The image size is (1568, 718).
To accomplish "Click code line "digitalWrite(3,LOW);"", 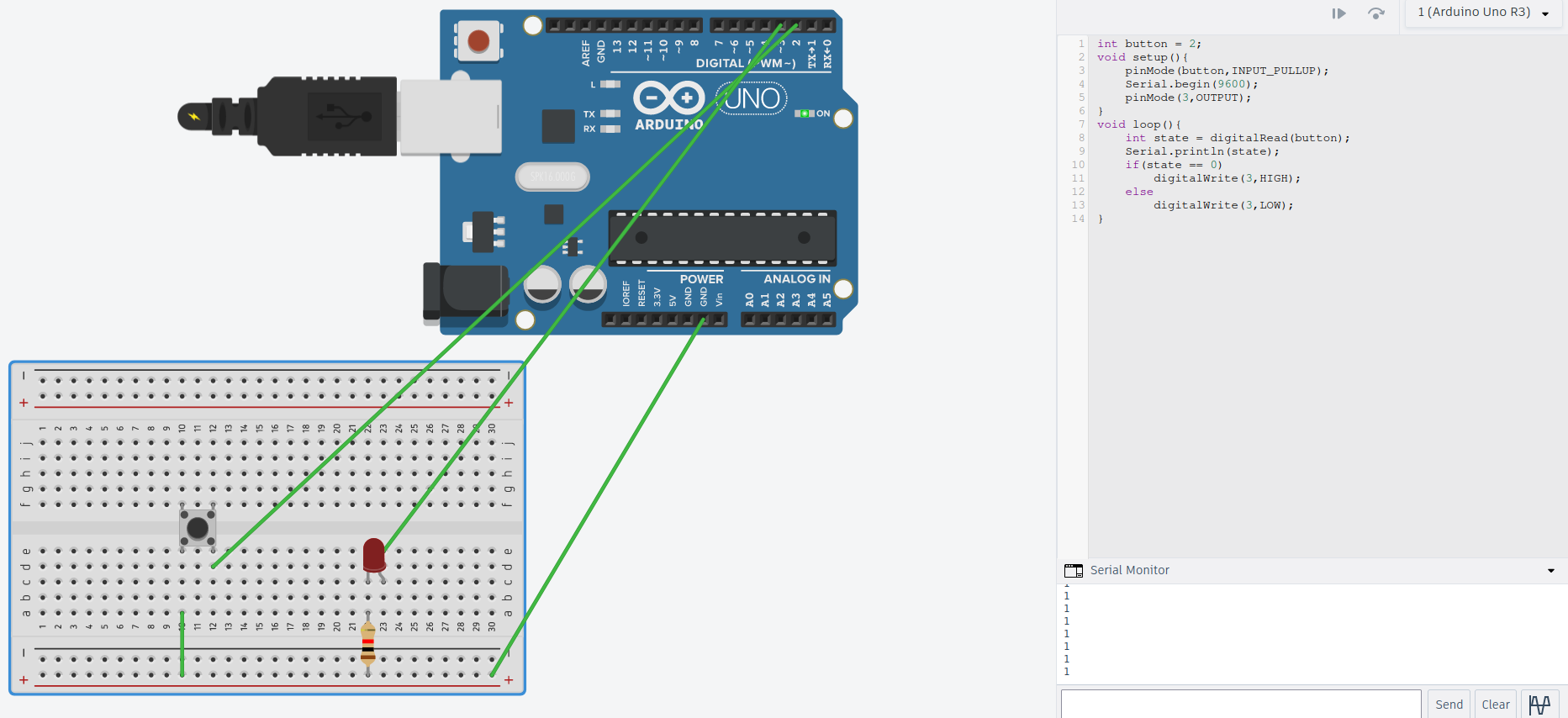I will [x=1223, y=205].
